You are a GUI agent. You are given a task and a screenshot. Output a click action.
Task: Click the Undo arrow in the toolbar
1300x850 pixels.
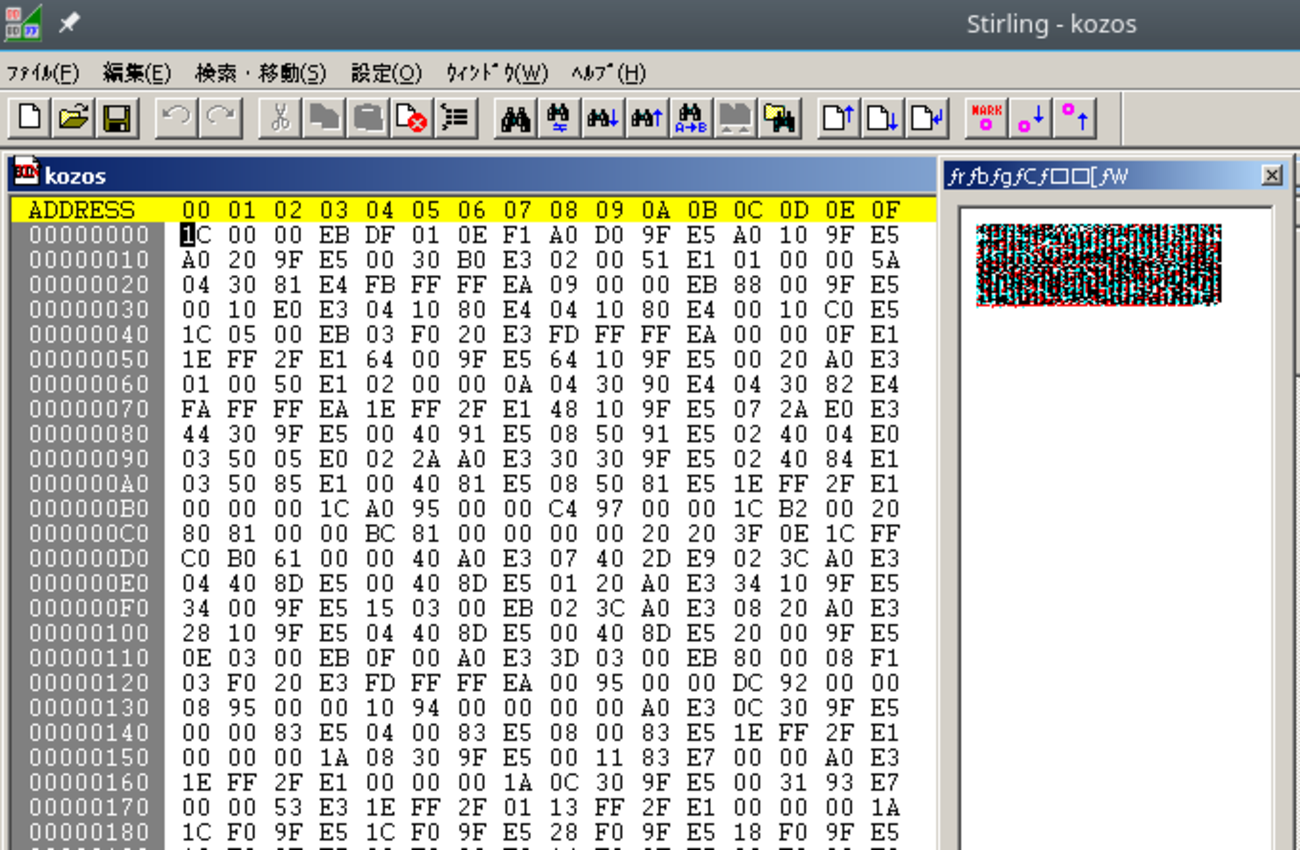click(x=177, y=118)
